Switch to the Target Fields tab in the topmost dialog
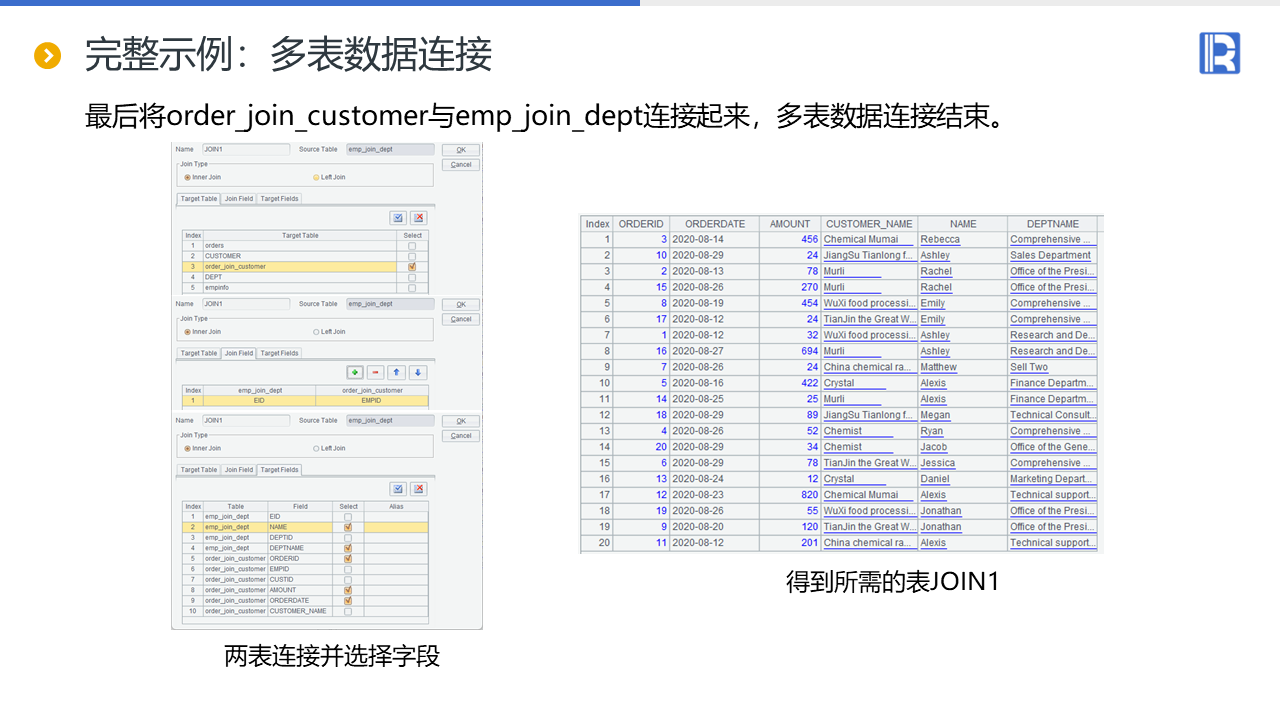The width and height of the screenshot is (1280, 720). (279, 199)
